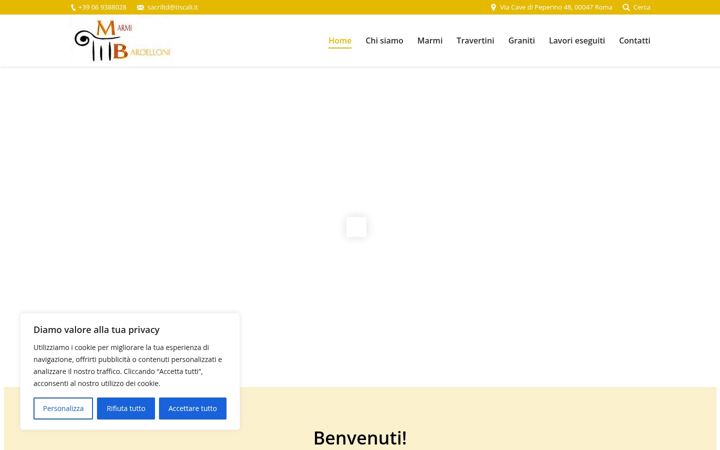The width and height of the screenshot is (720, 450).
Task: Click the Via Cave di Peperino address
Action: [x=556, y=7]
